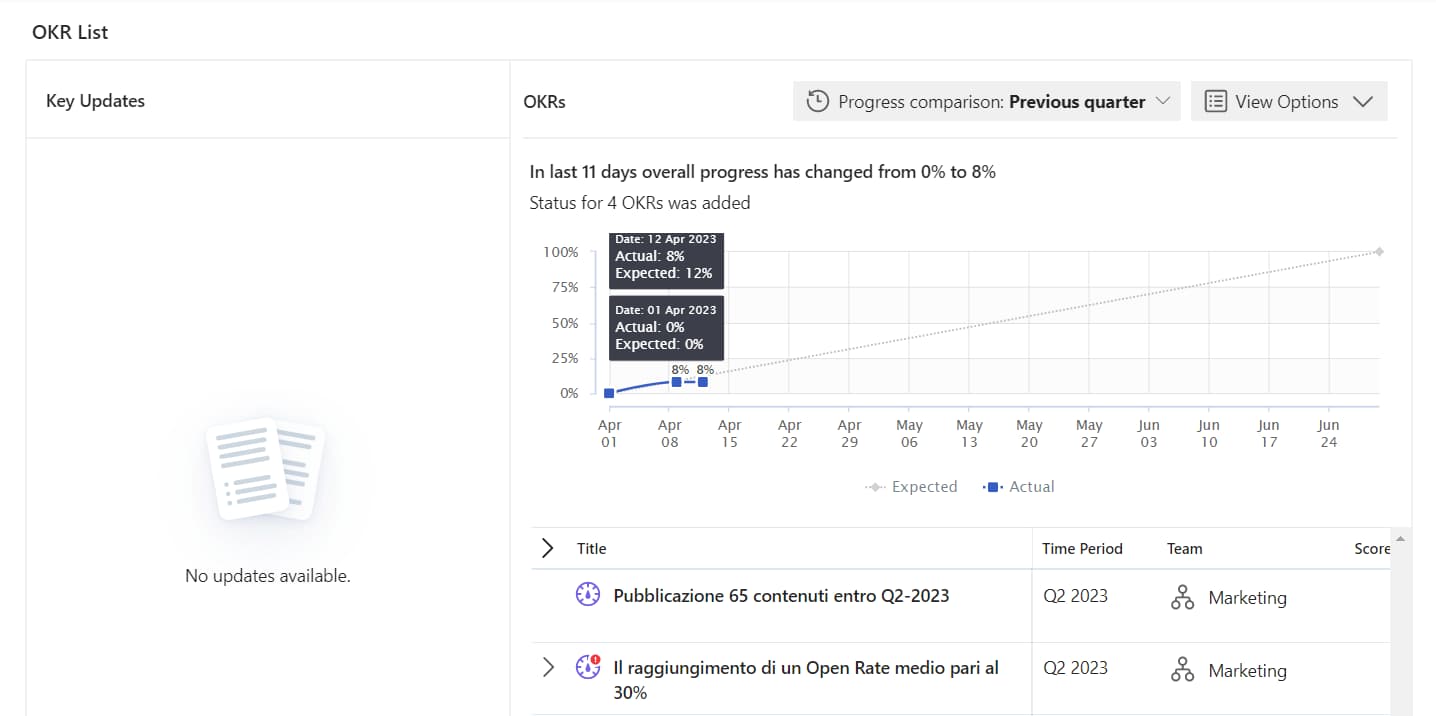This screenshot has width=1436, height=716.
Task: Click the Marketing team icon in Open Rate row
Action: click(1182, 671)
